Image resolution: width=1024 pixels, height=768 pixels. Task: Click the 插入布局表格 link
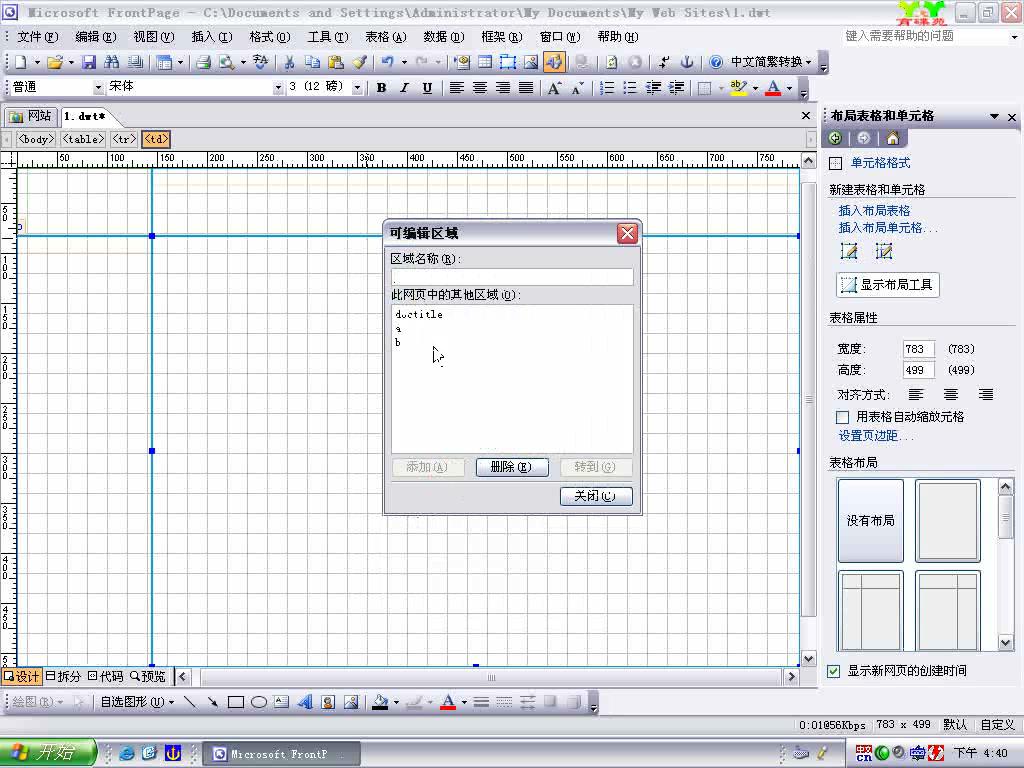click(x=874, y=210)
